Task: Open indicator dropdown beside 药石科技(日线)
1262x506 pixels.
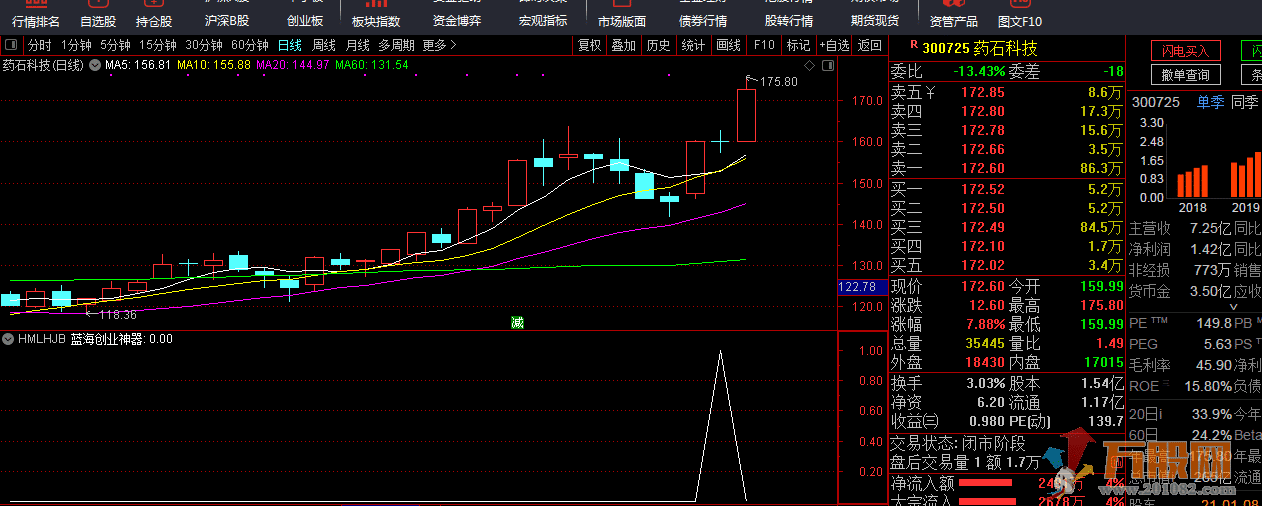Action: (x=95, y=65)
